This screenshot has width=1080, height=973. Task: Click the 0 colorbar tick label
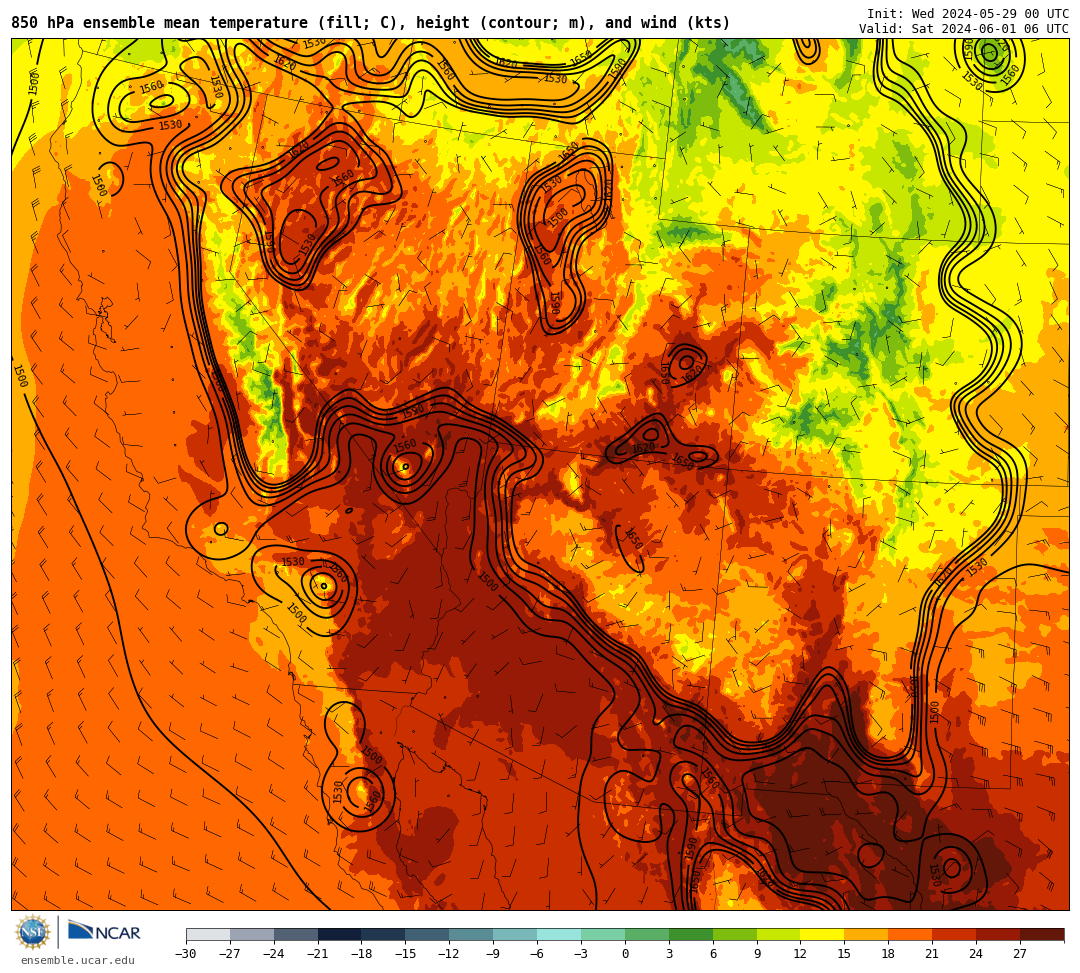click(x=625, y=954)
